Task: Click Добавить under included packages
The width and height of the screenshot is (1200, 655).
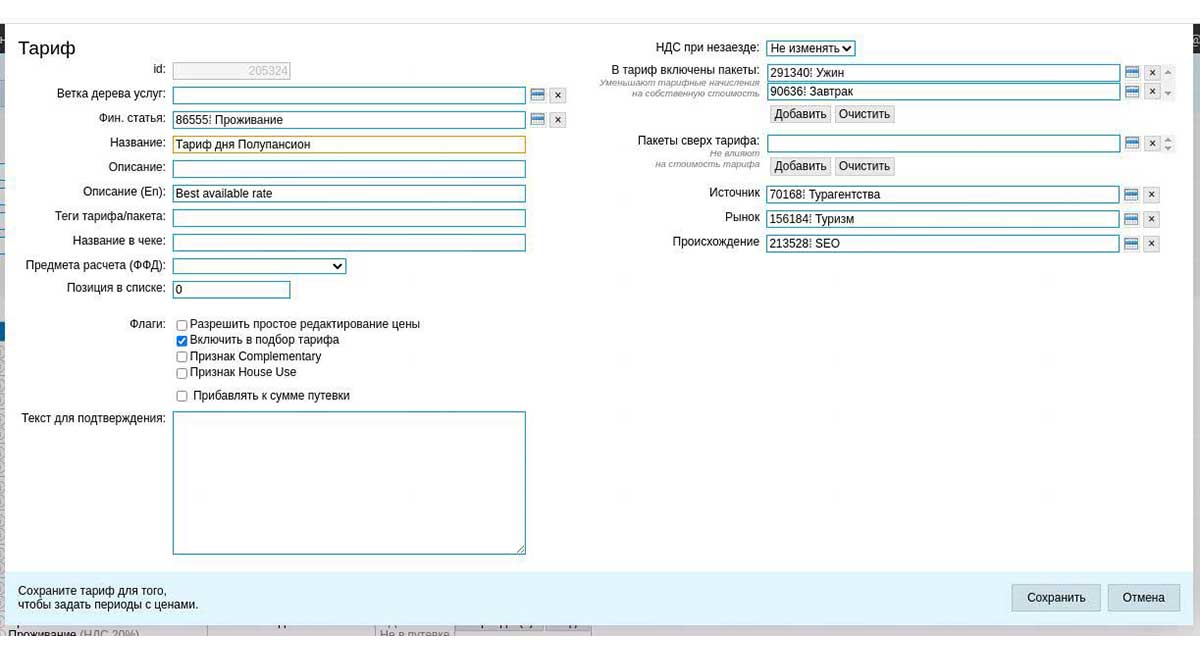Action: click(x=800, y=114)
